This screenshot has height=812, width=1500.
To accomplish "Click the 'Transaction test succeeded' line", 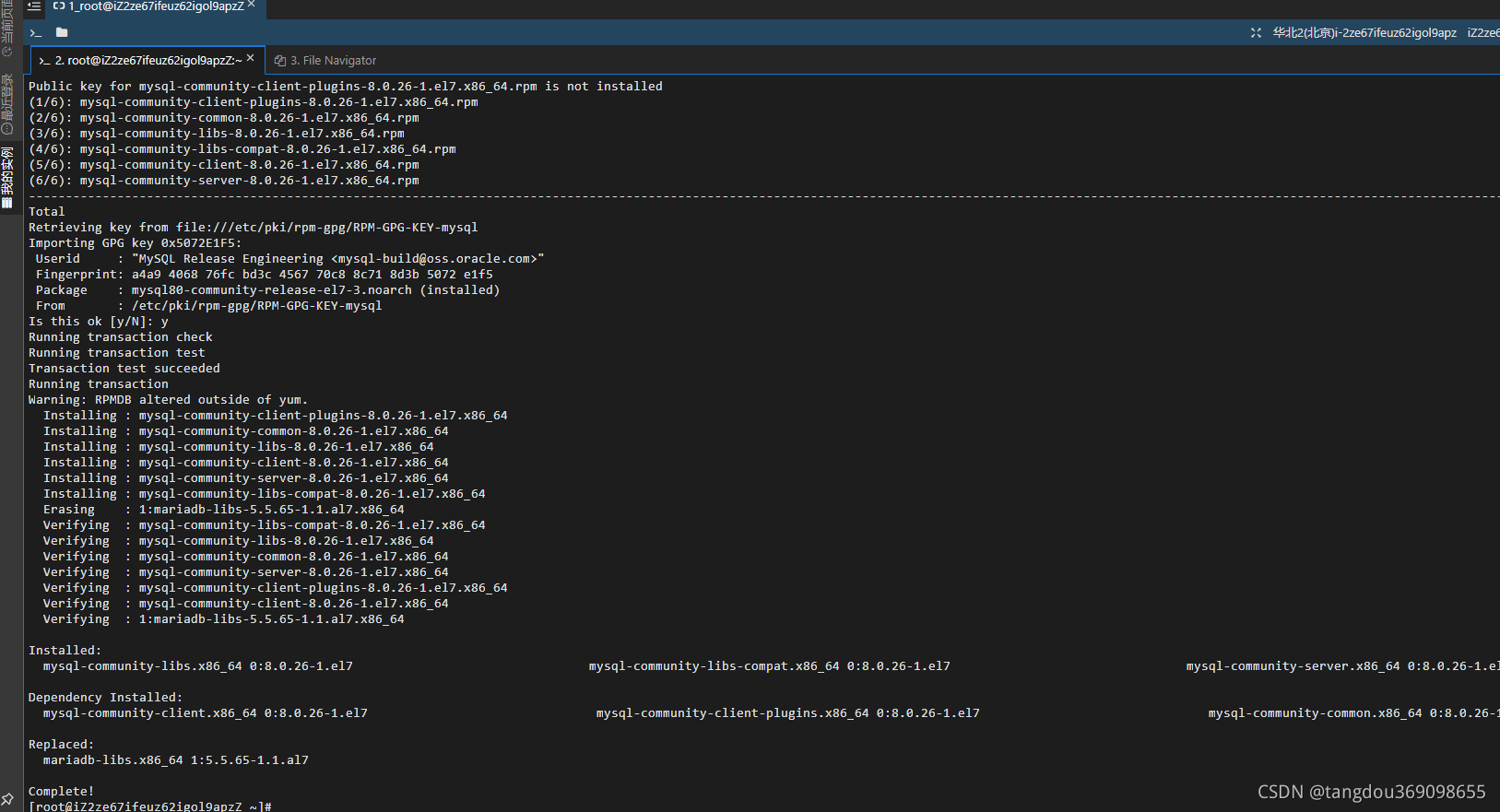I will click(124, 368).
